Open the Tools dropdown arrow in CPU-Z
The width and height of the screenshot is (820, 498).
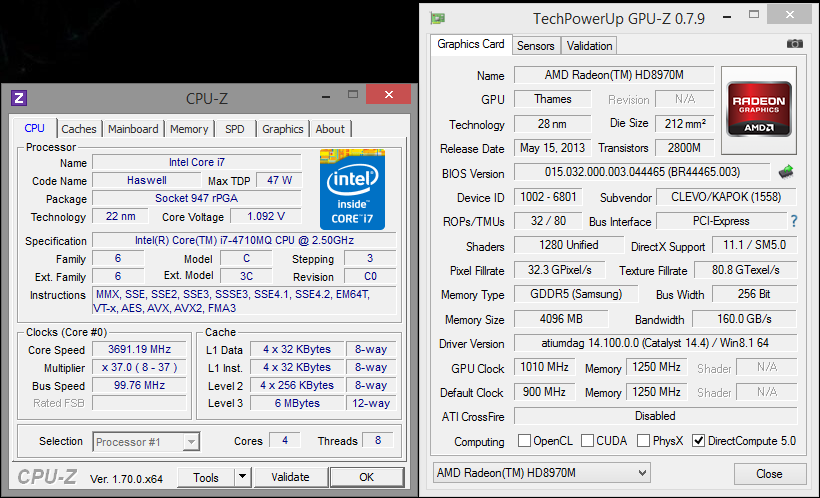click(242, 477)
